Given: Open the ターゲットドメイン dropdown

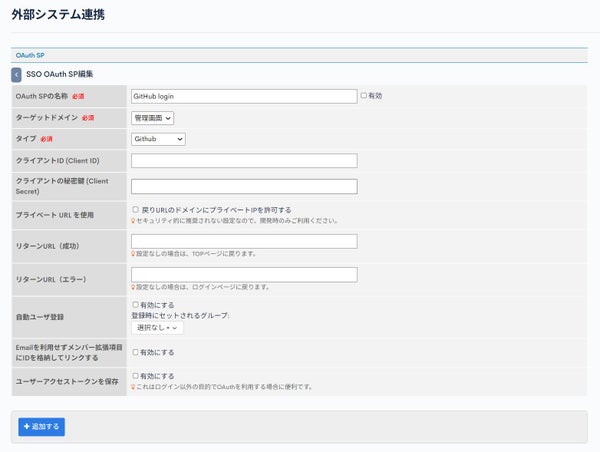Looking at the screenshot, I should (x=152, y=118).
